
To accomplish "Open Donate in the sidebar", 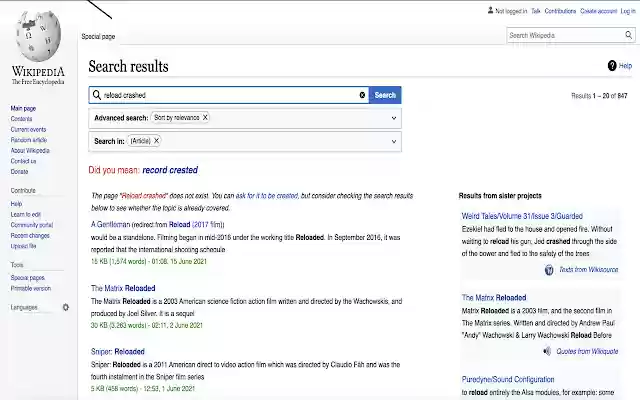I will [19, 172].
